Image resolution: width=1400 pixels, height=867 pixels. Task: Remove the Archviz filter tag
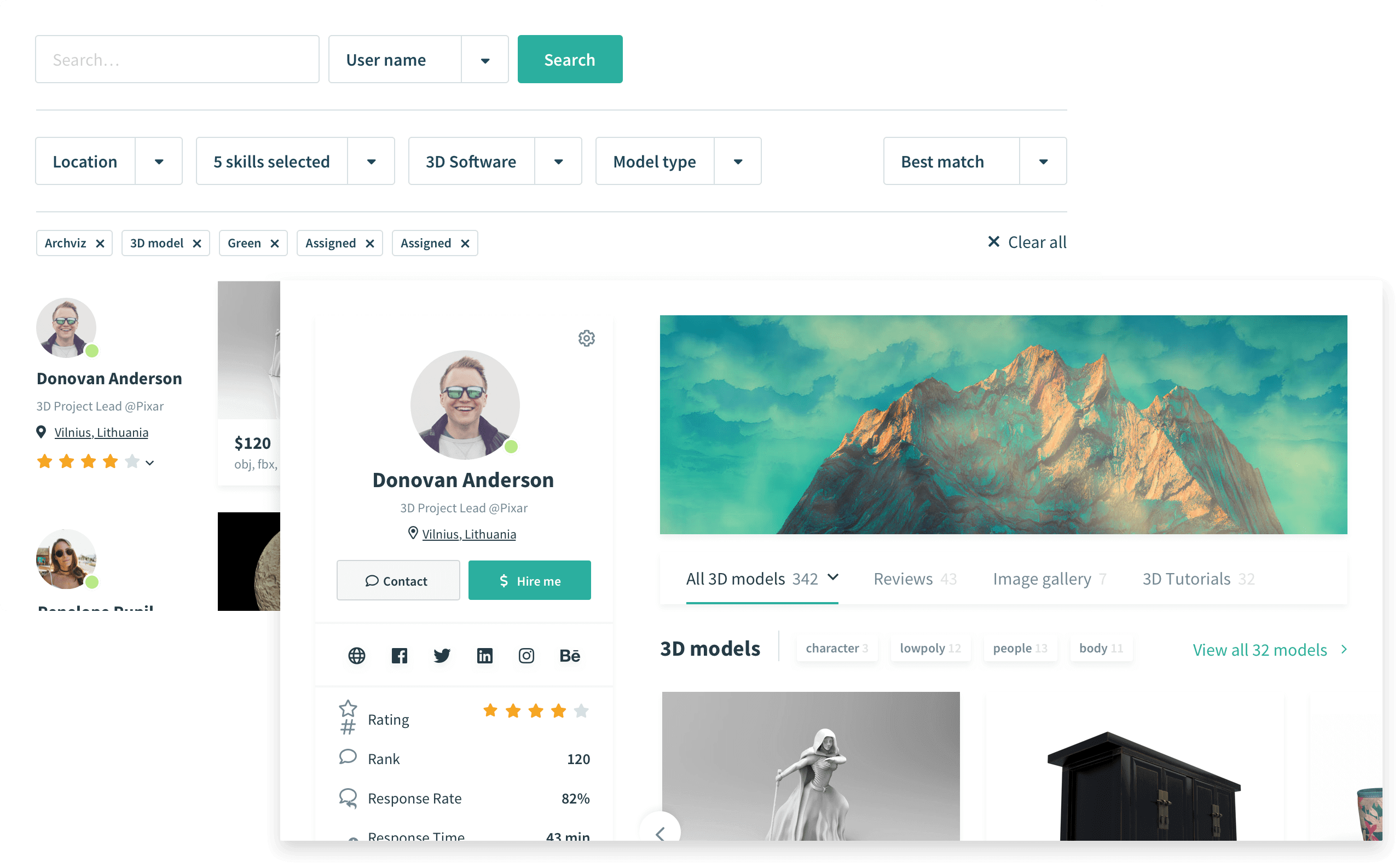99,243
